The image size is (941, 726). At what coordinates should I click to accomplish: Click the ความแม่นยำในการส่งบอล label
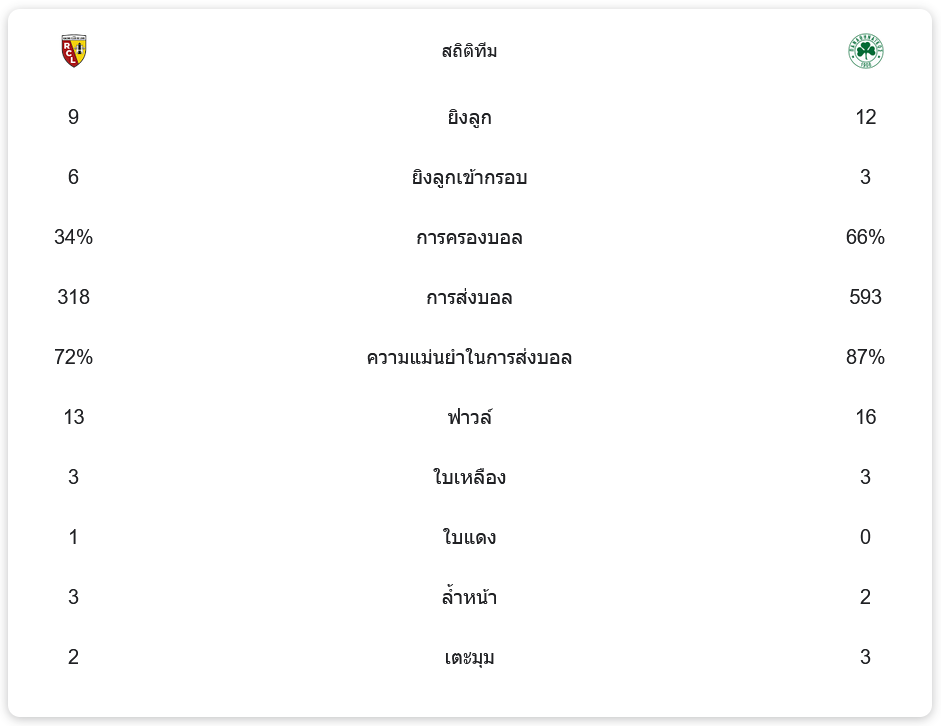pyautogui.click(x=469, y=358)
